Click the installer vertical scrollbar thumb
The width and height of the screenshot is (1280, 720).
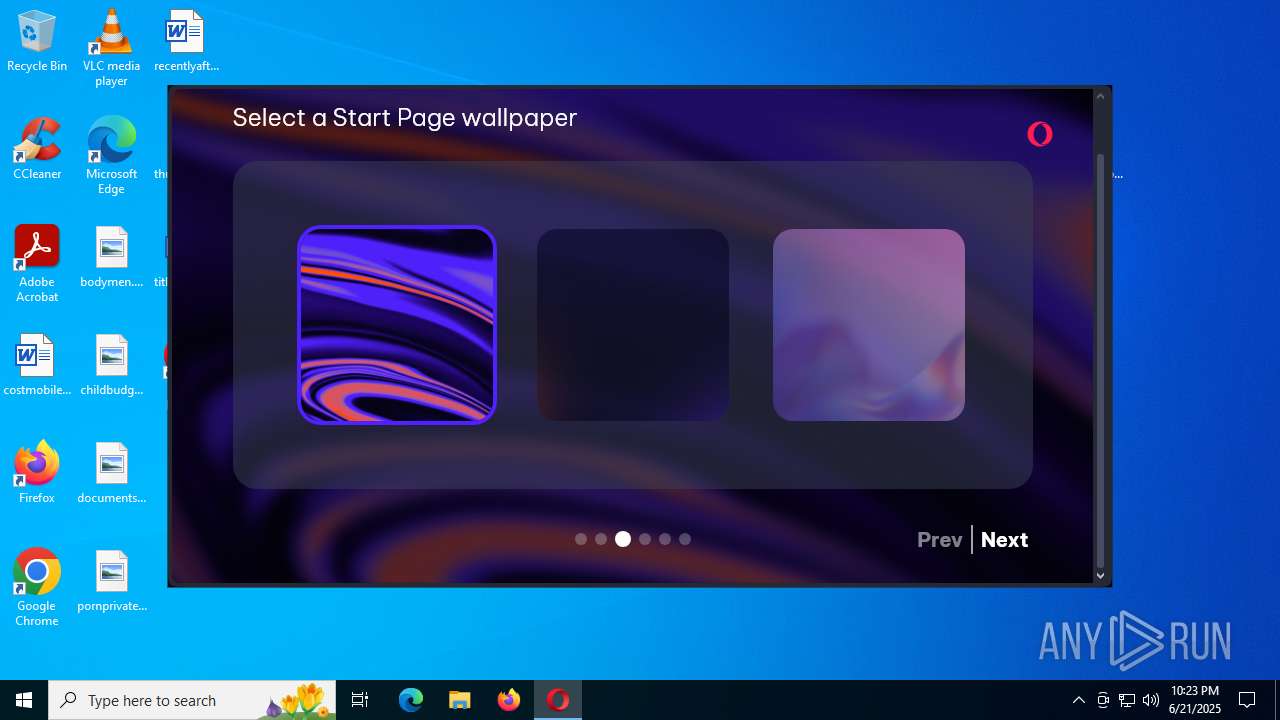[1100, 360]
